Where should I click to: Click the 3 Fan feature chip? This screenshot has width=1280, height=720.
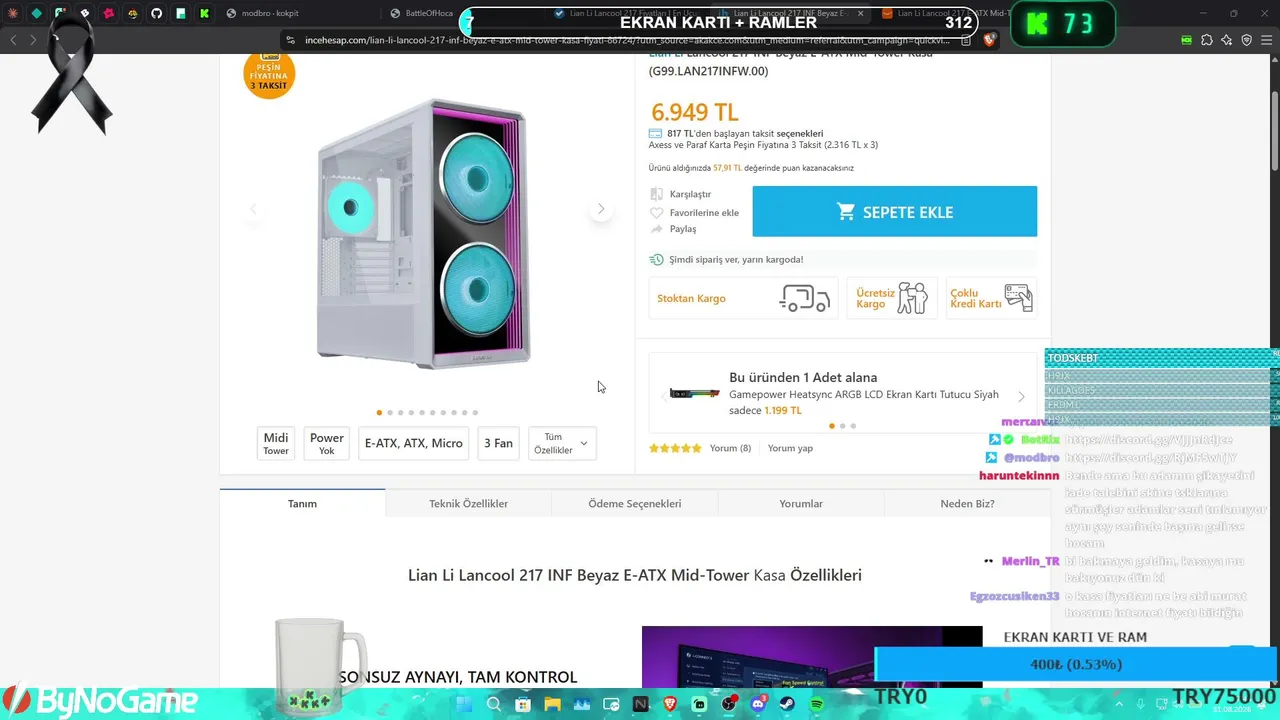498,443
